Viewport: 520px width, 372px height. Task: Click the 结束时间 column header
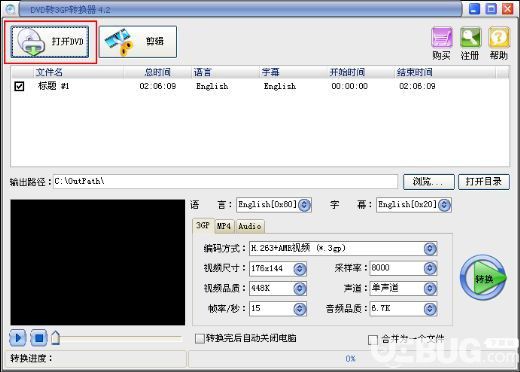click(445, 72)
